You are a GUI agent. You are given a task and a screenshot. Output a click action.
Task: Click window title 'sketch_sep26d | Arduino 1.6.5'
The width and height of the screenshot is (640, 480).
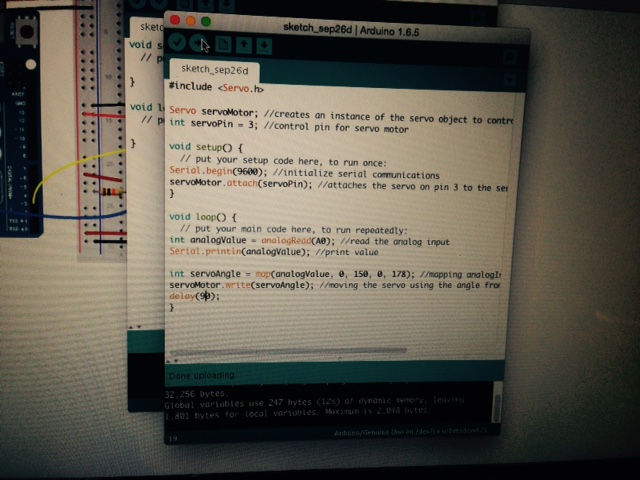(x=351, y=30)
